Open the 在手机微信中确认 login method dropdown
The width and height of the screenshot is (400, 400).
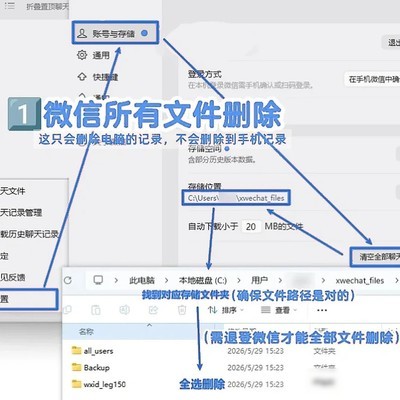coord(373,79)
